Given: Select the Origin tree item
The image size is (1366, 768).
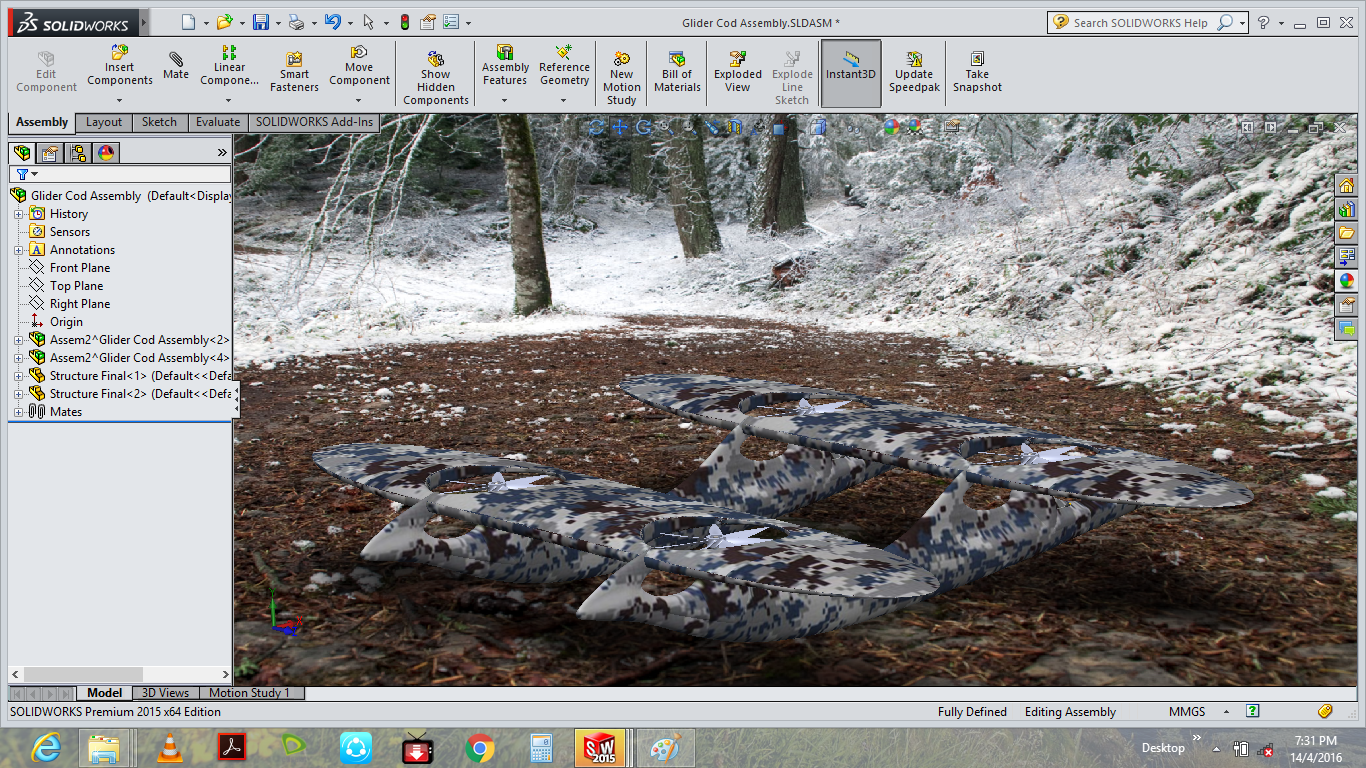Looking at the screenshot, I should coord(66,322).
